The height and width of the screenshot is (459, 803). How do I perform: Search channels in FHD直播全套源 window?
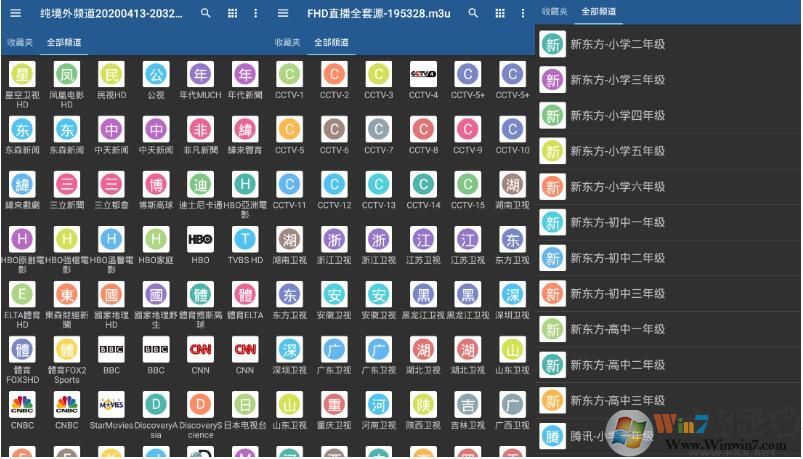tap(473, 13)
